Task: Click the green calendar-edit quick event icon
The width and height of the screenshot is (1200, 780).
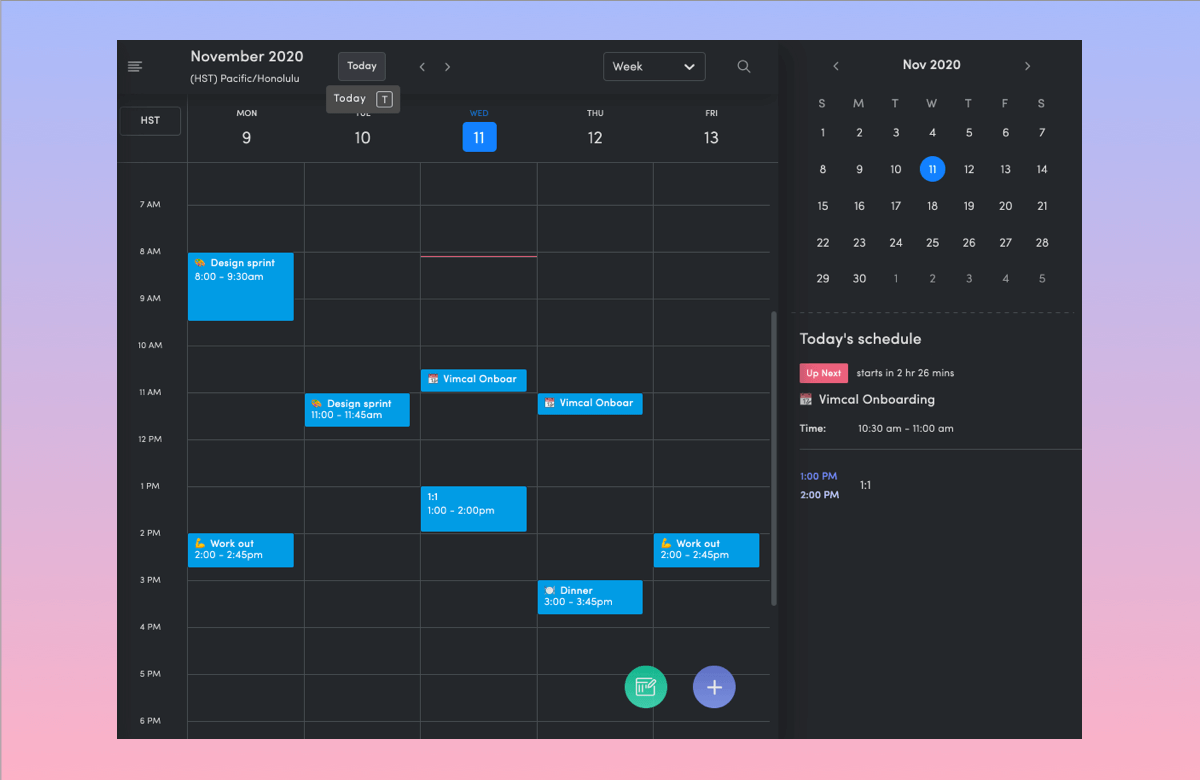Action: 645,687
